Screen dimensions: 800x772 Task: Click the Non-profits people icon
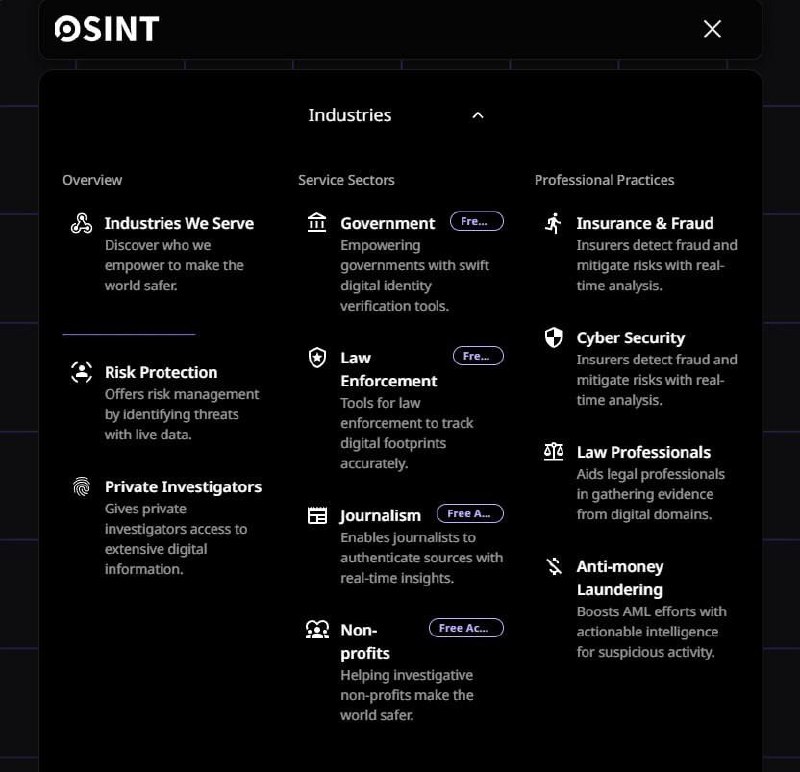[317, 629]
